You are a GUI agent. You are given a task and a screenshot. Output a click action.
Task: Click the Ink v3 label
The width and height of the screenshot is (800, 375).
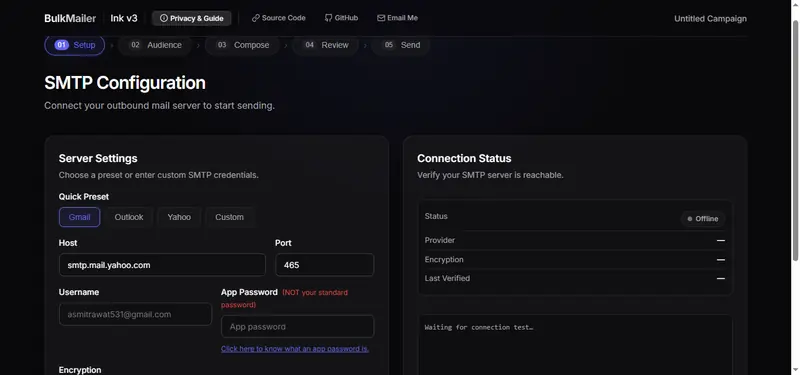tap(124, 18)
